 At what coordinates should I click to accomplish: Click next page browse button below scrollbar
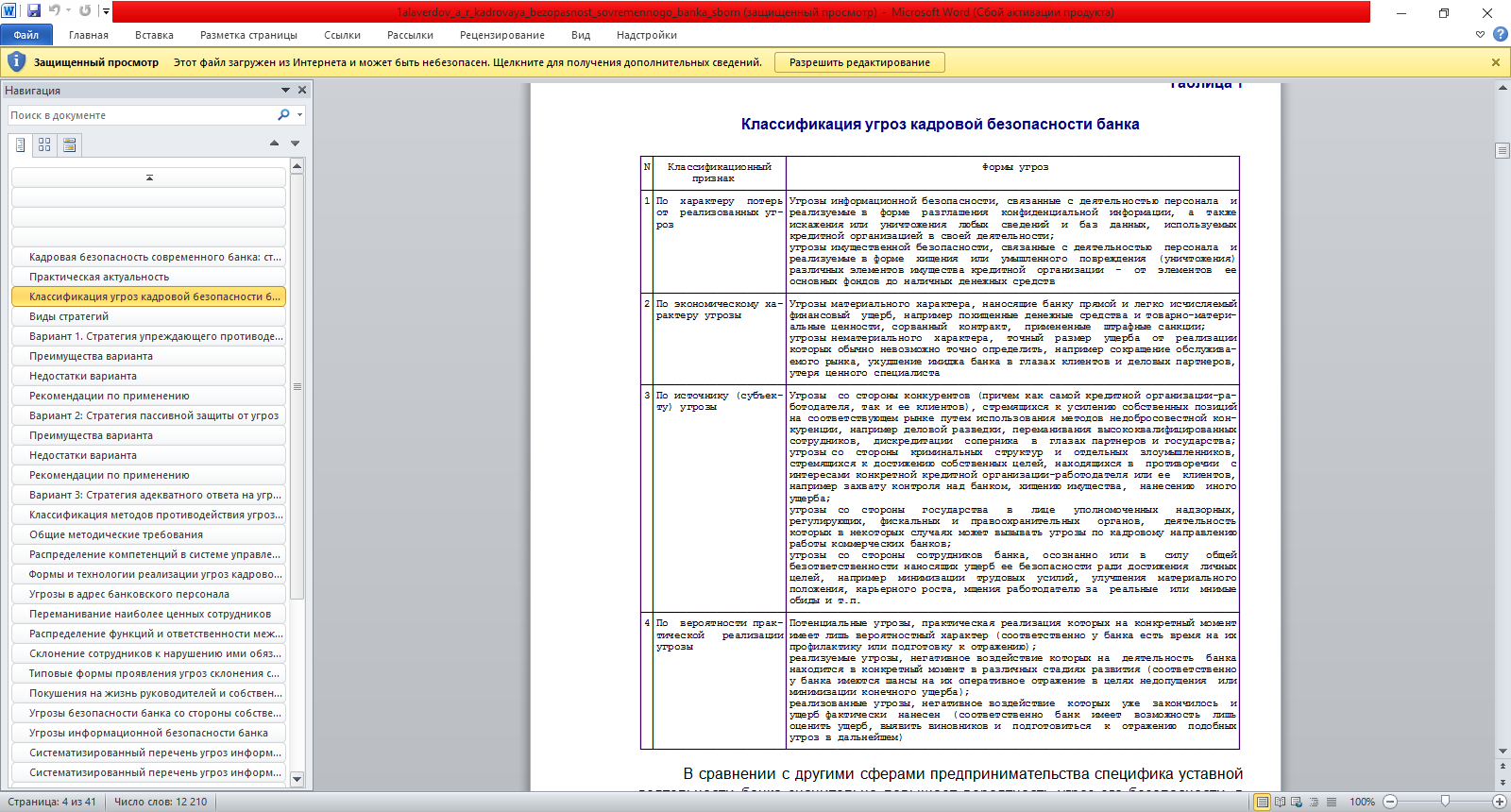pyautogui.click(x=1503, y=783)
